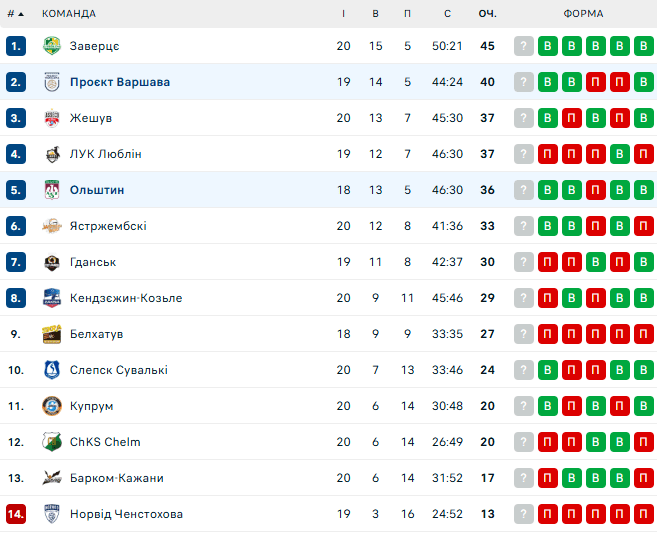The height and width of the screenshot is (533, 657).
Task: Open the Кендзєжин-Козьле team page link
Action: pyautogui.click(x=126, y=298)
